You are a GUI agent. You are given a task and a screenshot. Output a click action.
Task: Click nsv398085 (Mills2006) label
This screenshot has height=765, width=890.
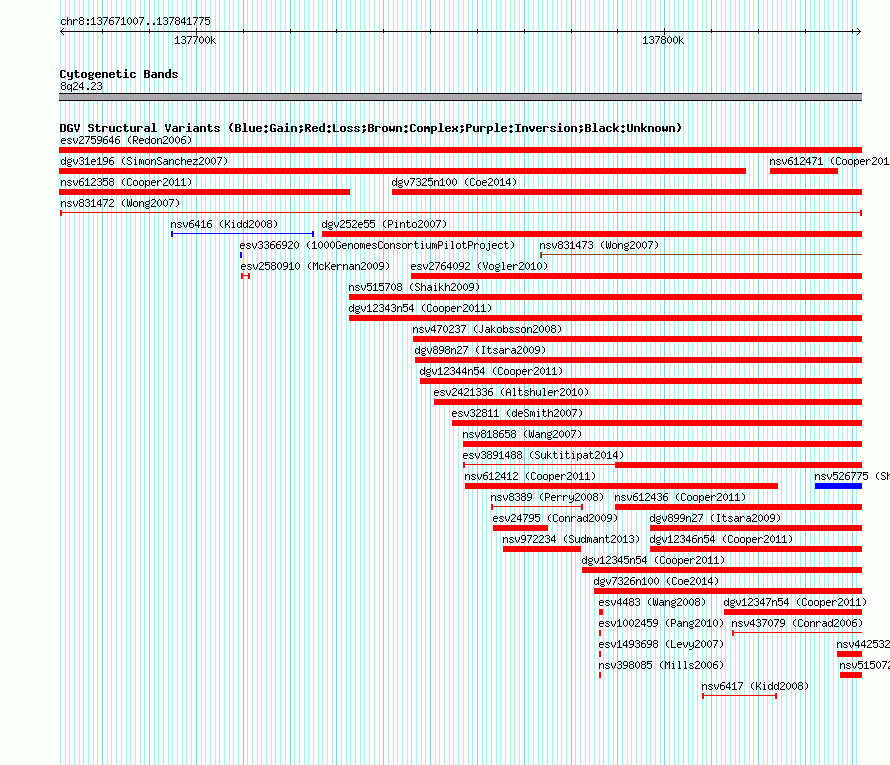click(x=661, y=665)
